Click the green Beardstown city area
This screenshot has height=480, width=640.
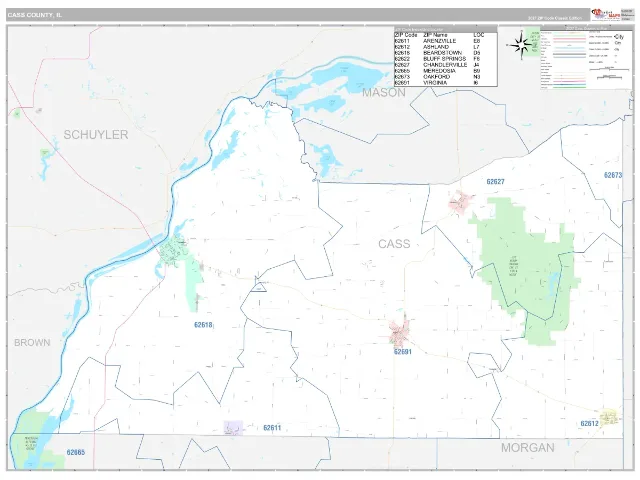click(173, 250)
